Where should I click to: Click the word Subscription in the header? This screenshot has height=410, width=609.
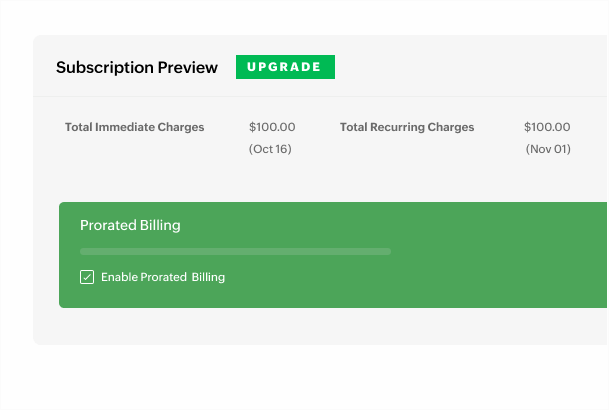[x=104, y=68]
